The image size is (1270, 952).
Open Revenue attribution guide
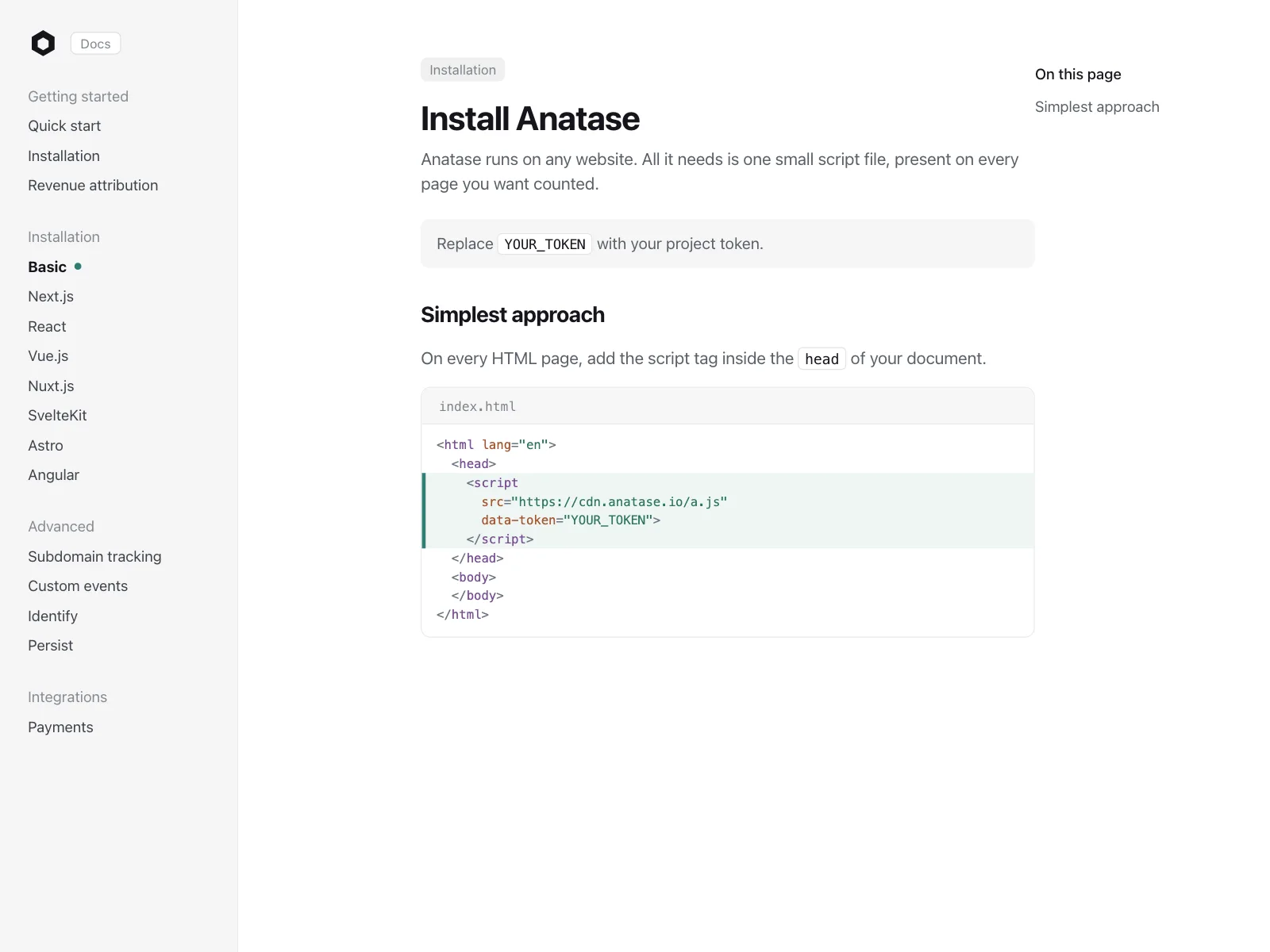click(x=93, y=186)
